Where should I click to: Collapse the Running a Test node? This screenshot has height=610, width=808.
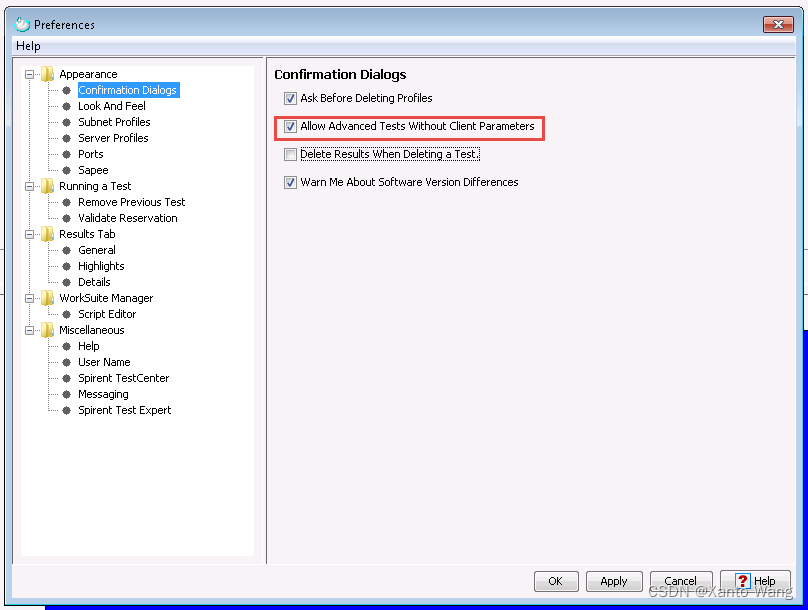[30, 186]
